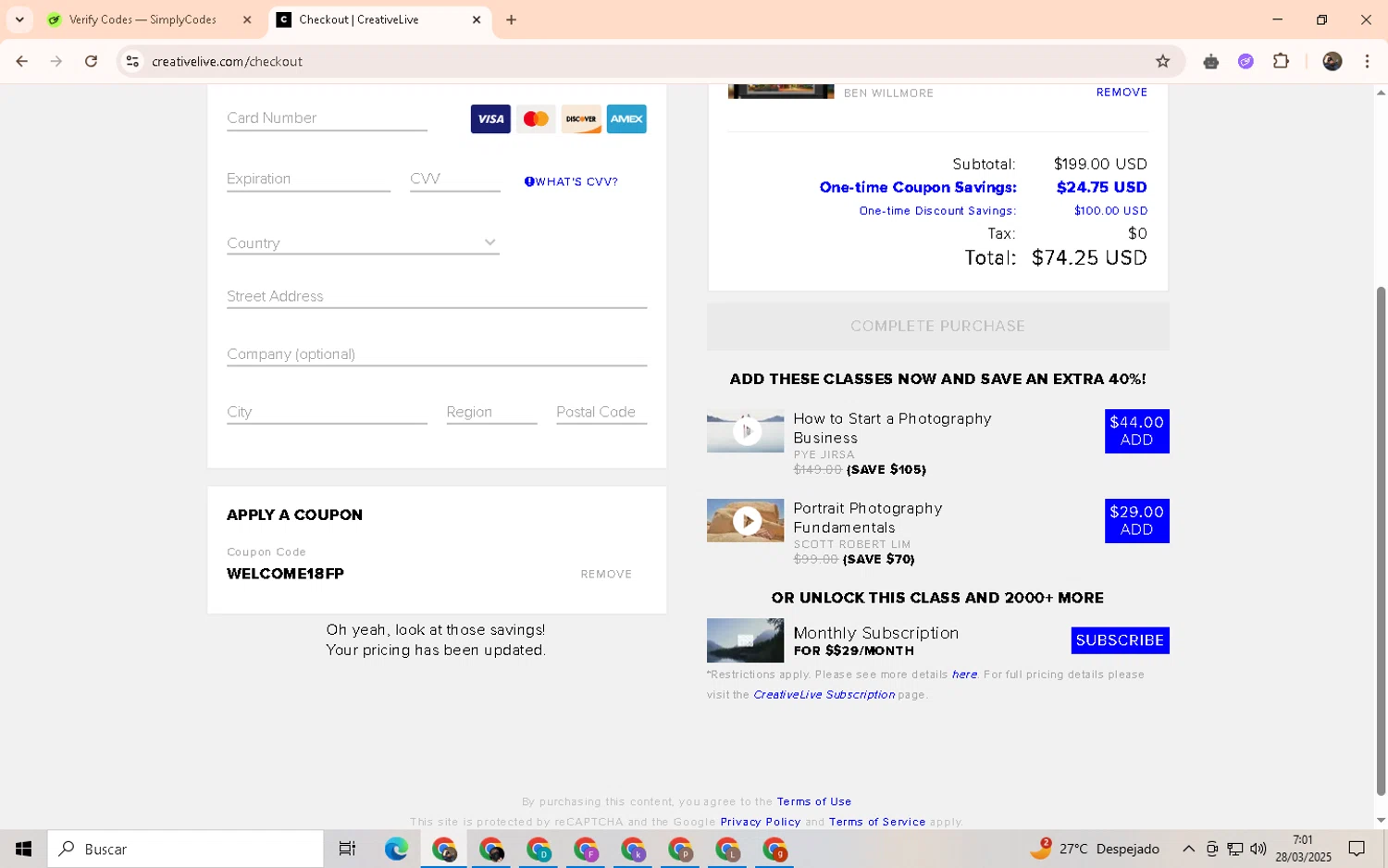Image resolution: width=1388 pixels, height=868 pixels.
Task: Click the Visa card icon
Action: point(490,119)
